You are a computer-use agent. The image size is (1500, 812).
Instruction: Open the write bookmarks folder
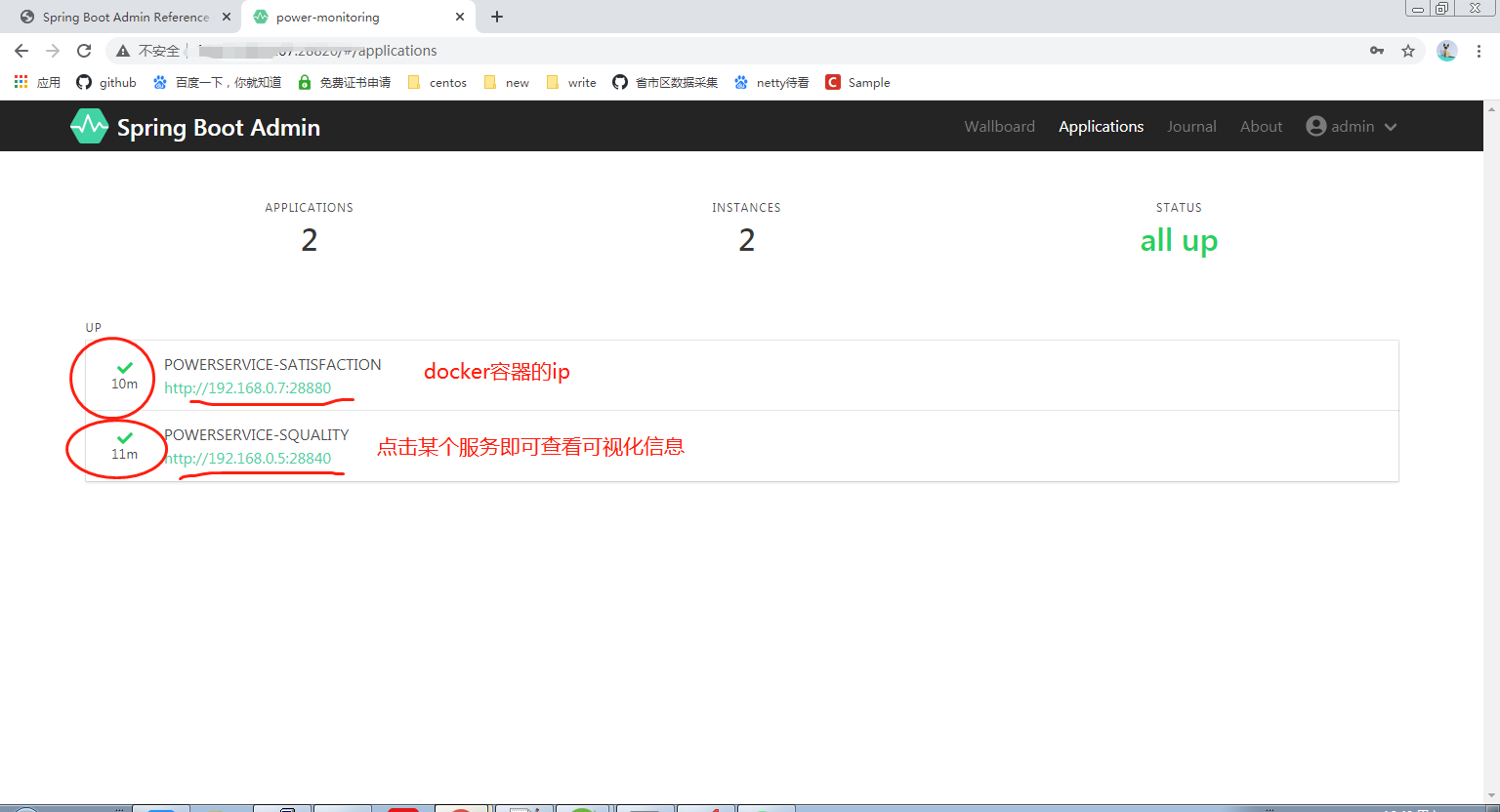click(x=571, y=82)
